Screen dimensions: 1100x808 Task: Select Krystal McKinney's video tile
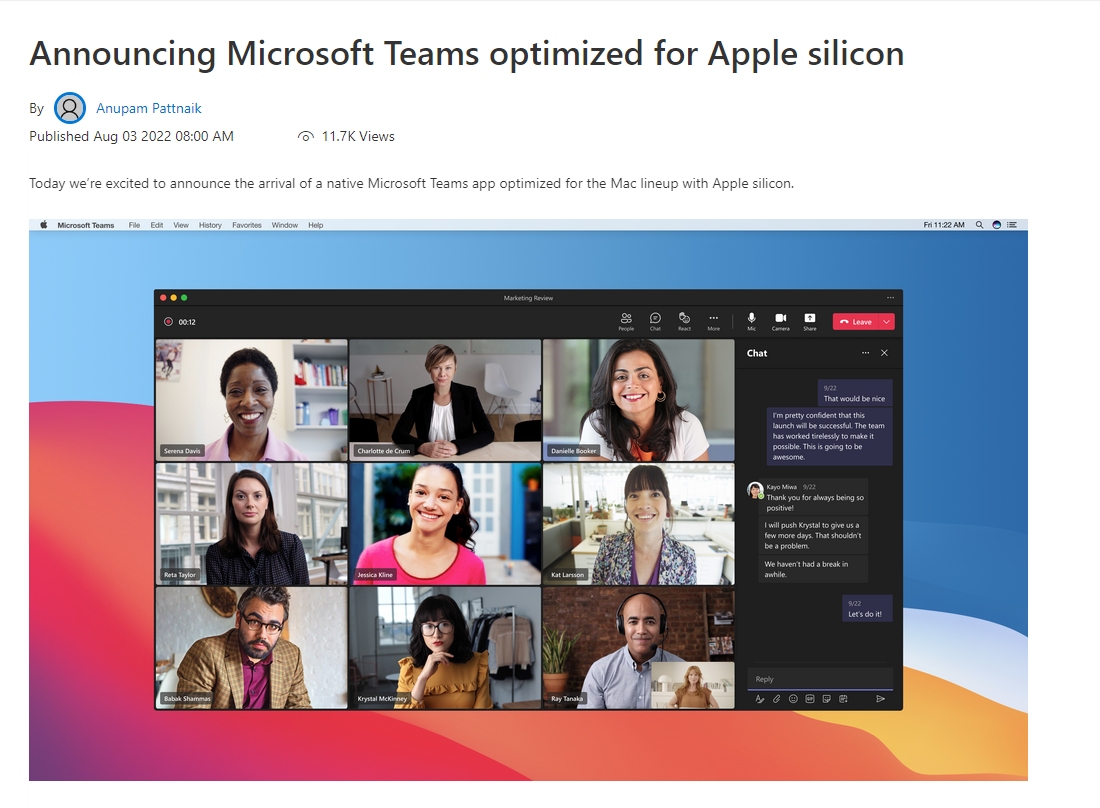pyautogui.click(x=445, y=648)
